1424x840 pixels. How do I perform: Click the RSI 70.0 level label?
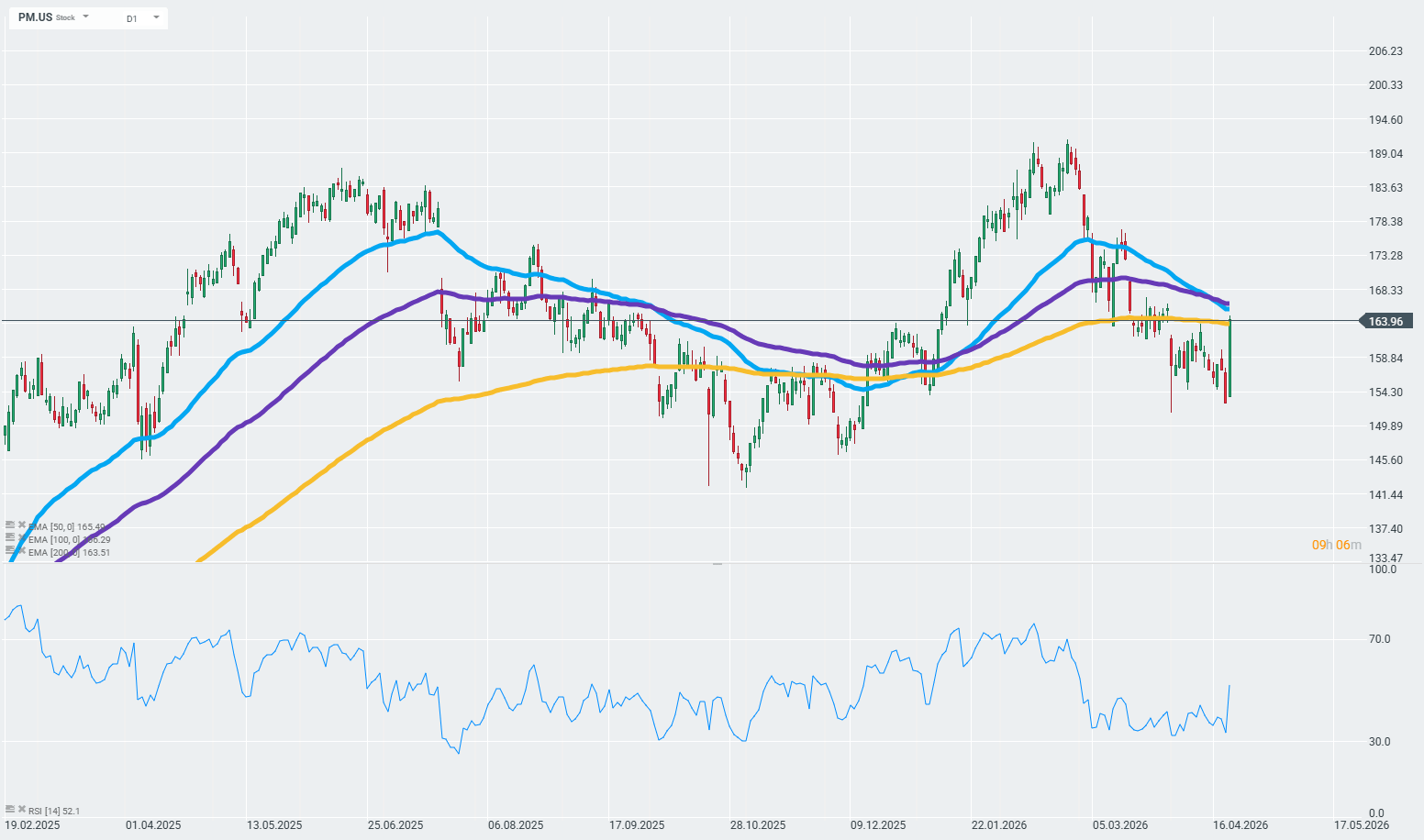[1379, 639]
